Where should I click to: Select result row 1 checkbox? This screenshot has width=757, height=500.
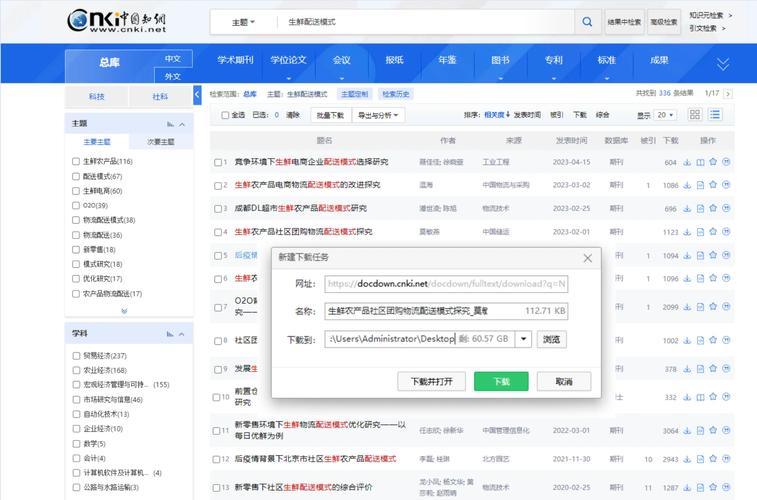(x=218, y=163)
